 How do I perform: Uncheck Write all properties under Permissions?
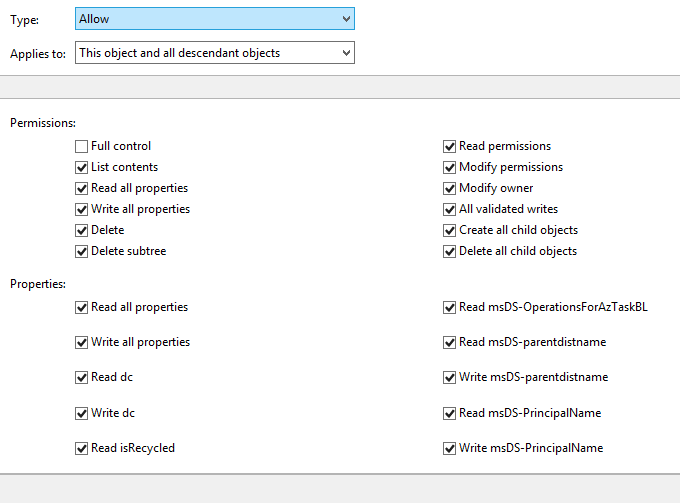click(82, 209)
